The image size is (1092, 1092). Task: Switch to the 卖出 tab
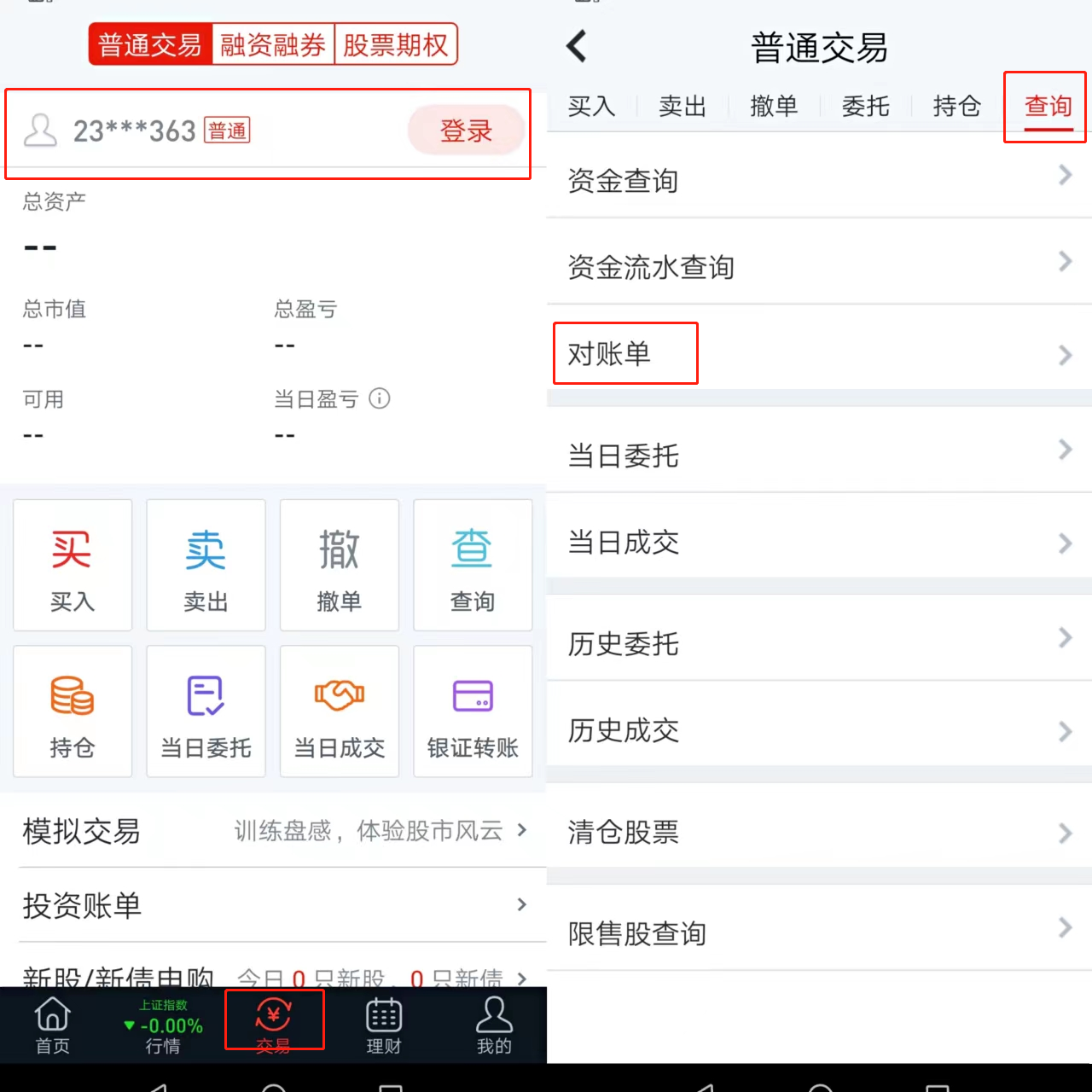coord(682,106)
